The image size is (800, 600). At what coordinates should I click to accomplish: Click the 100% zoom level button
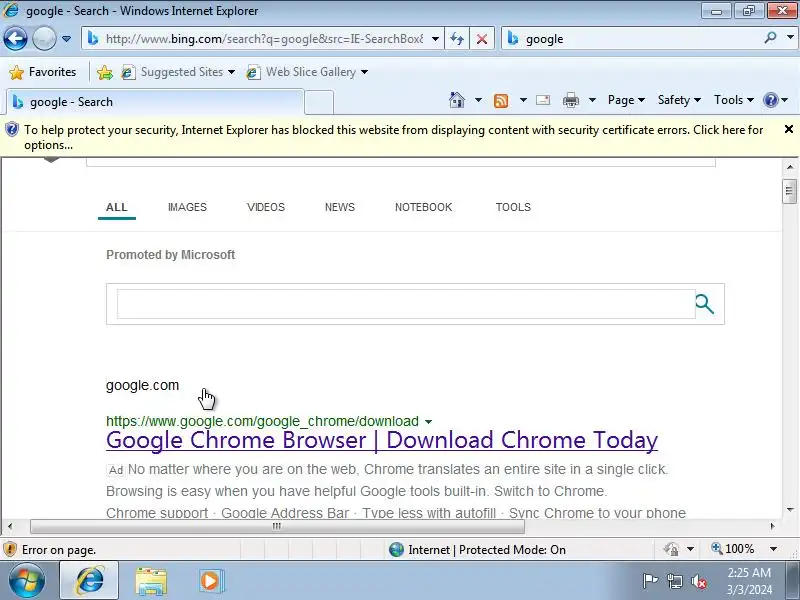click(x=733, y=549)
